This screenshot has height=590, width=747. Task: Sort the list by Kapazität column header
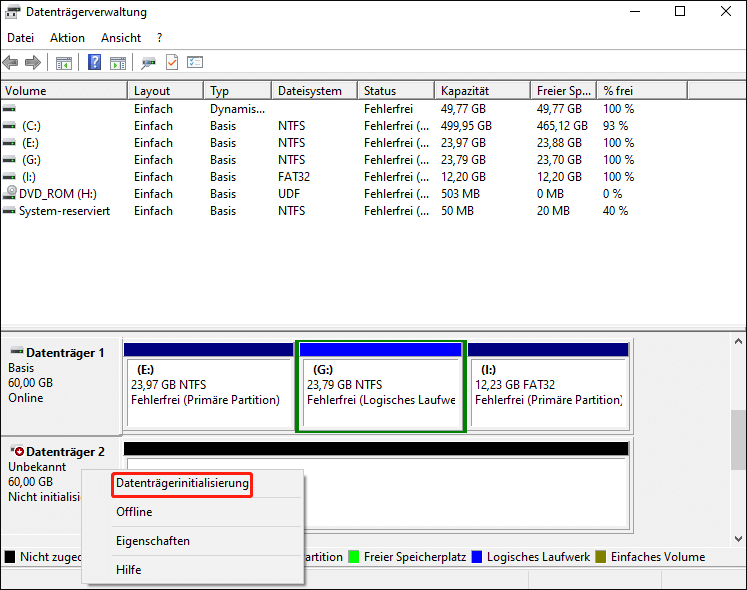pyautogui.click(x=464, y=91)
